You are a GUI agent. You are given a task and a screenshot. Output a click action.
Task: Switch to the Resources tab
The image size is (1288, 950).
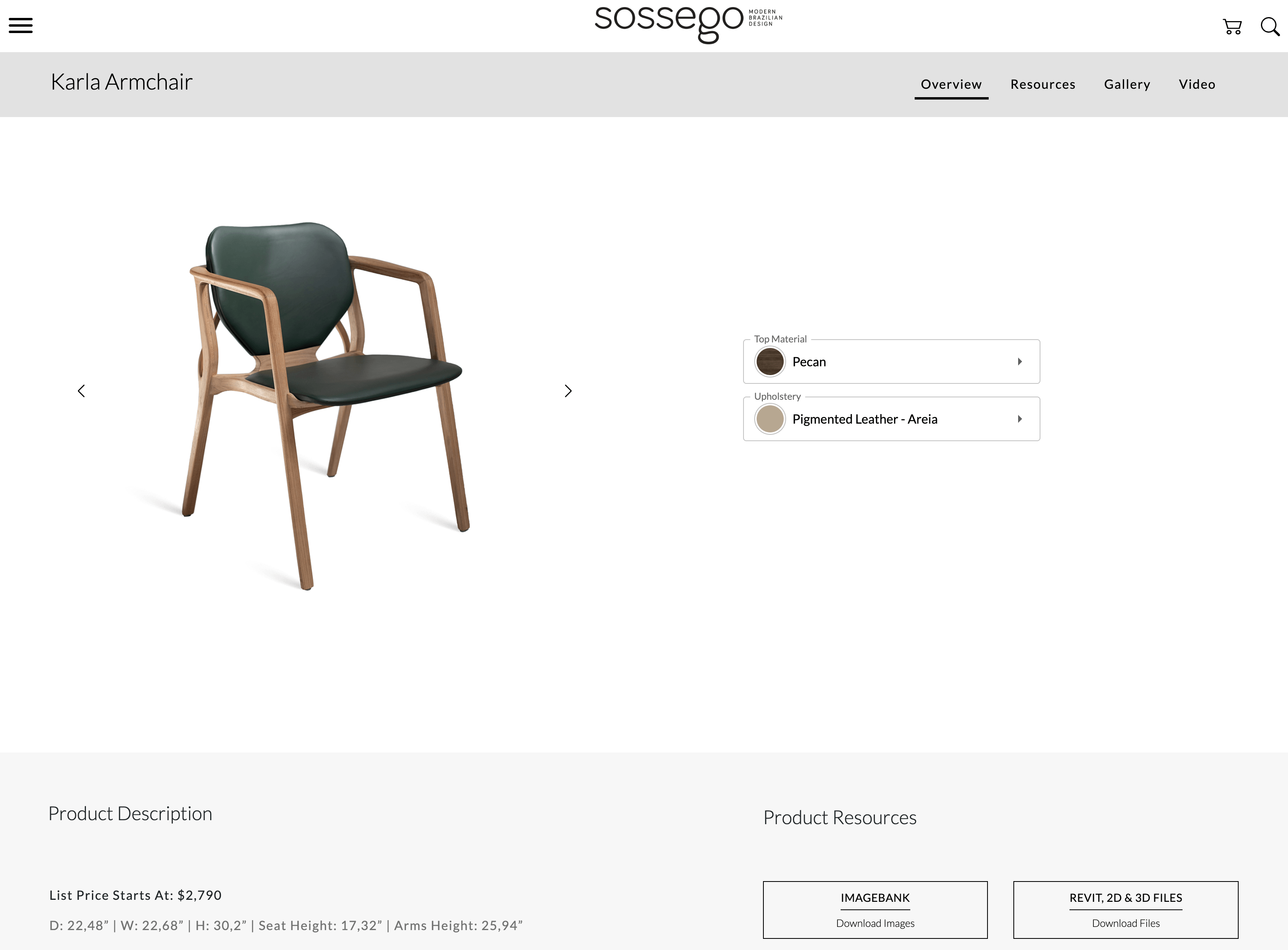pos(1042,84)
